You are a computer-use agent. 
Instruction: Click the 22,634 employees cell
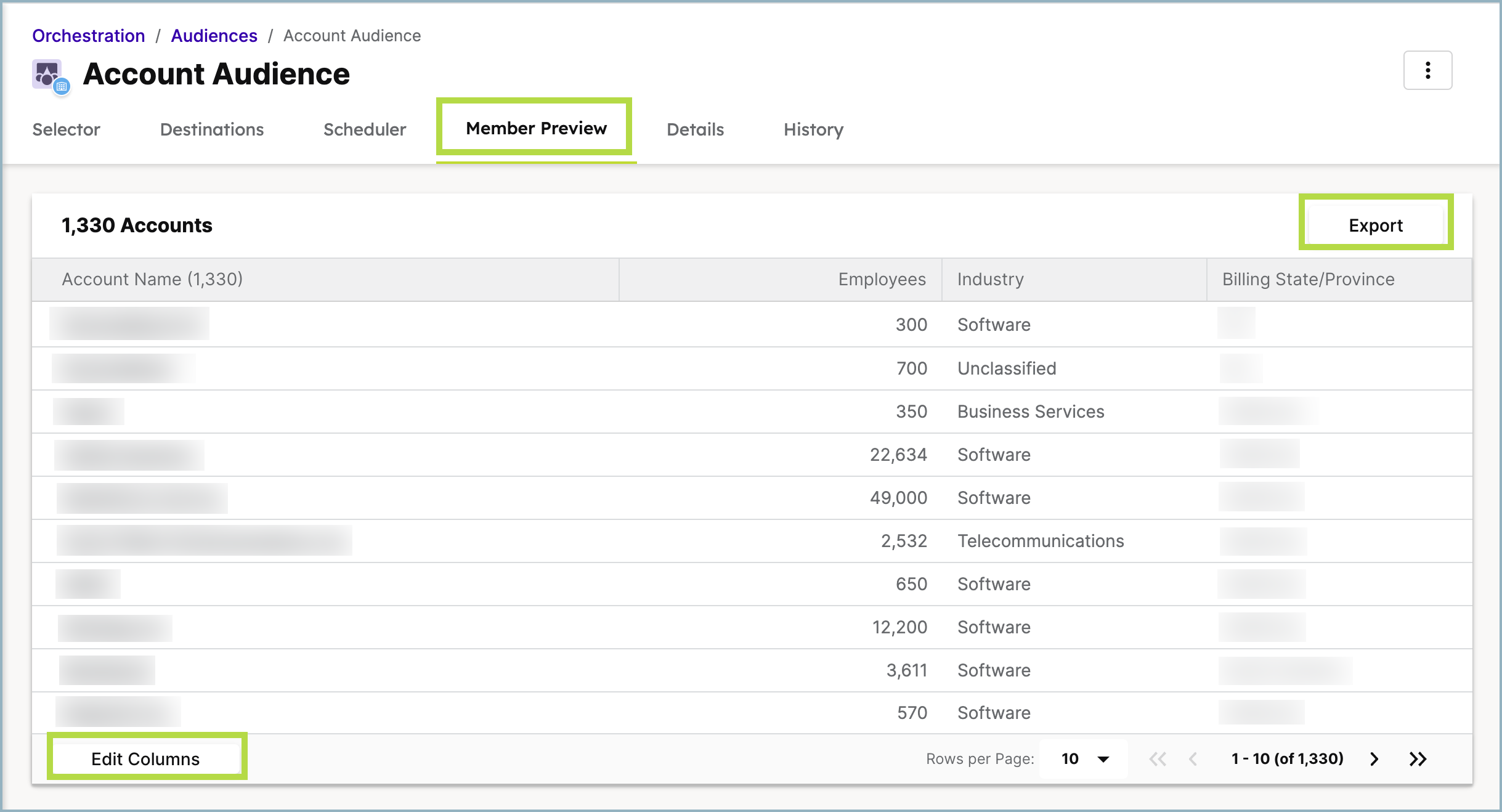point(898,455)
